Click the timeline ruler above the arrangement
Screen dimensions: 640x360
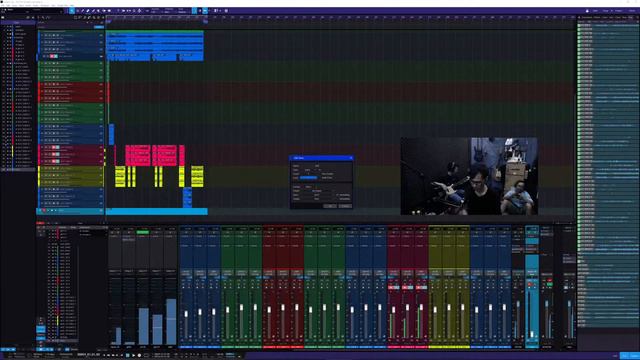coord(341,17)
